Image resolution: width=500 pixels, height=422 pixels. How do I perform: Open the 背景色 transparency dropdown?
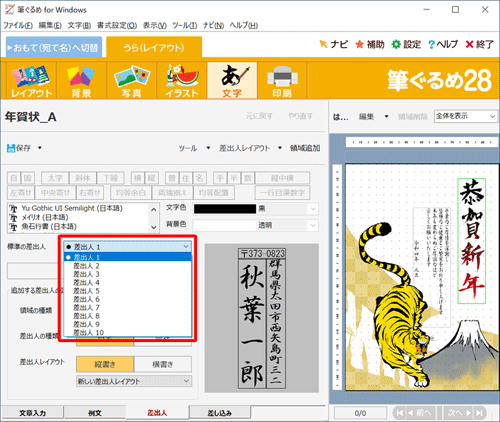point(313,225)
